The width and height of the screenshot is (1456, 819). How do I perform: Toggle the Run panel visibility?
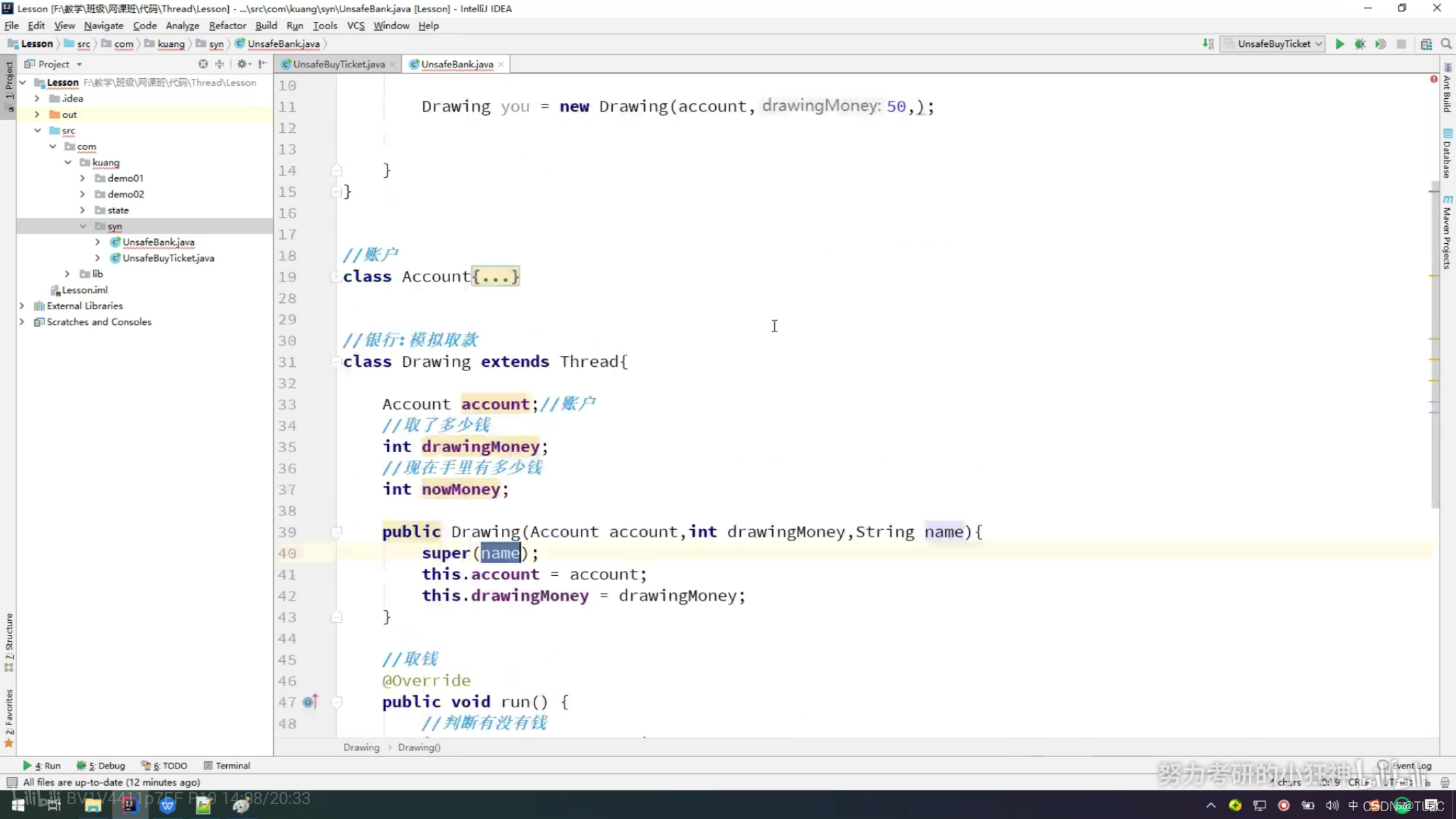coord(44,766)
